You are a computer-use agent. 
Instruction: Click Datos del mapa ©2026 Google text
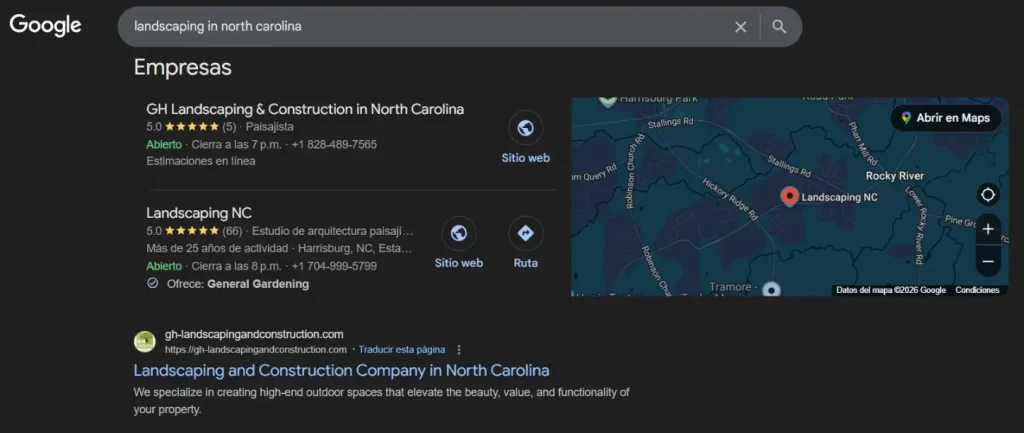pyautogui.click(x=891, y=290)
